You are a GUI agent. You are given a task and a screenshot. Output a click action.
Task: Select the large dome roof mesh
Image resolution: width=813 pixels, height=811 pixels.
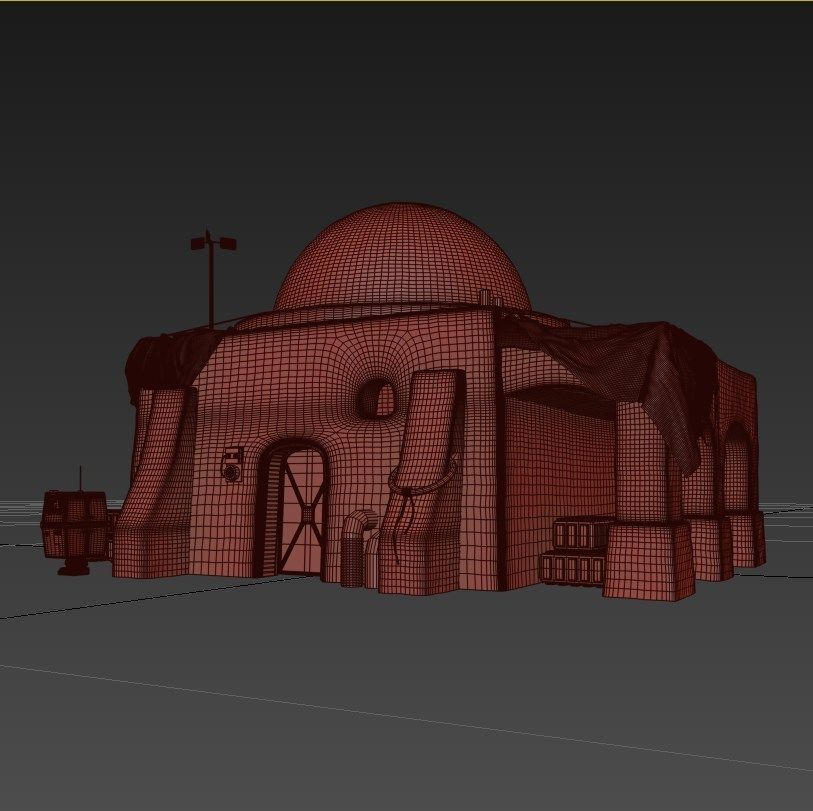tap(402, 258)
